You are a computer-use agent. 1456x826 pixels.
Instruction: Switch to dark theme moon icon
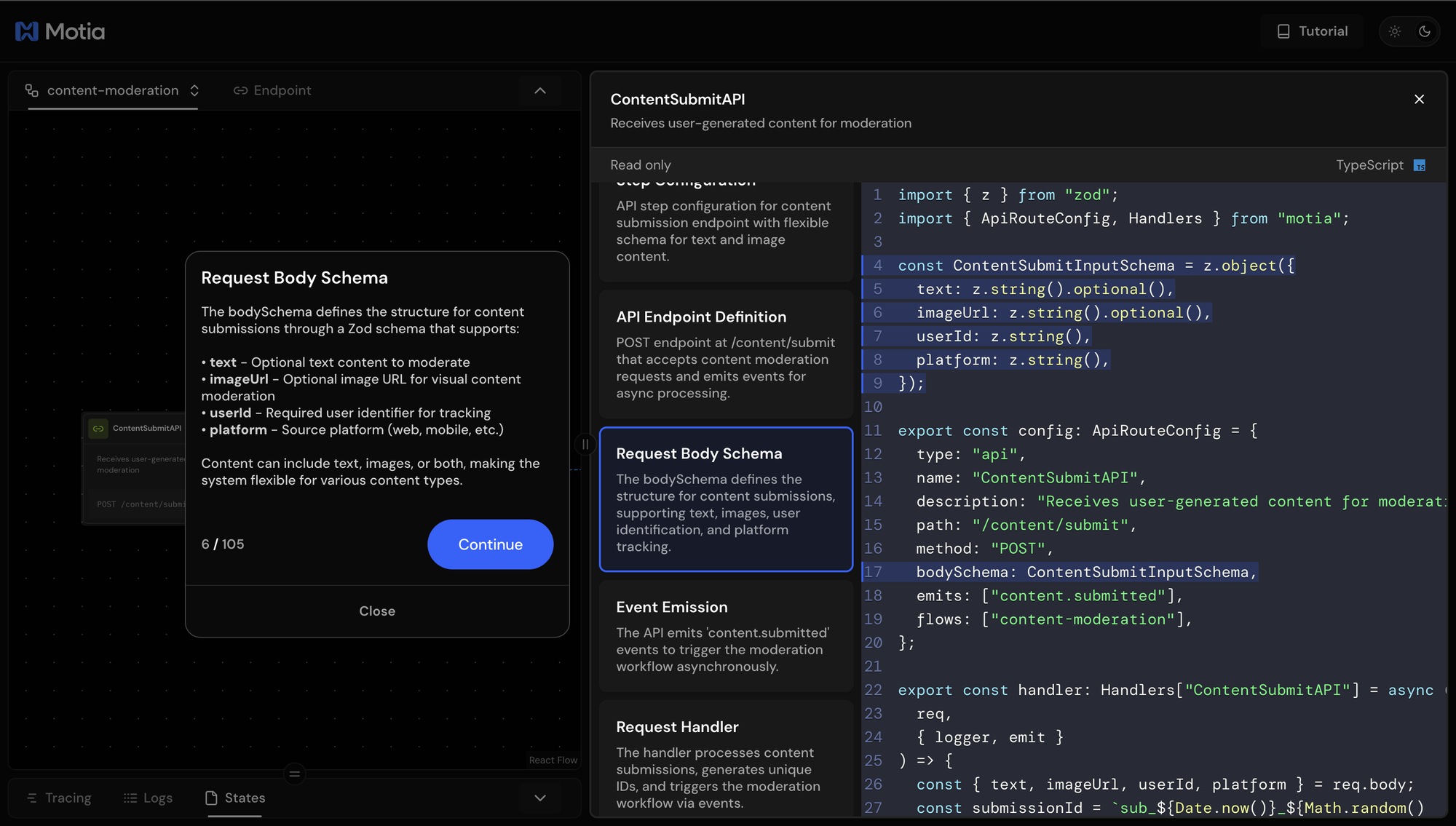(1425, 31)
